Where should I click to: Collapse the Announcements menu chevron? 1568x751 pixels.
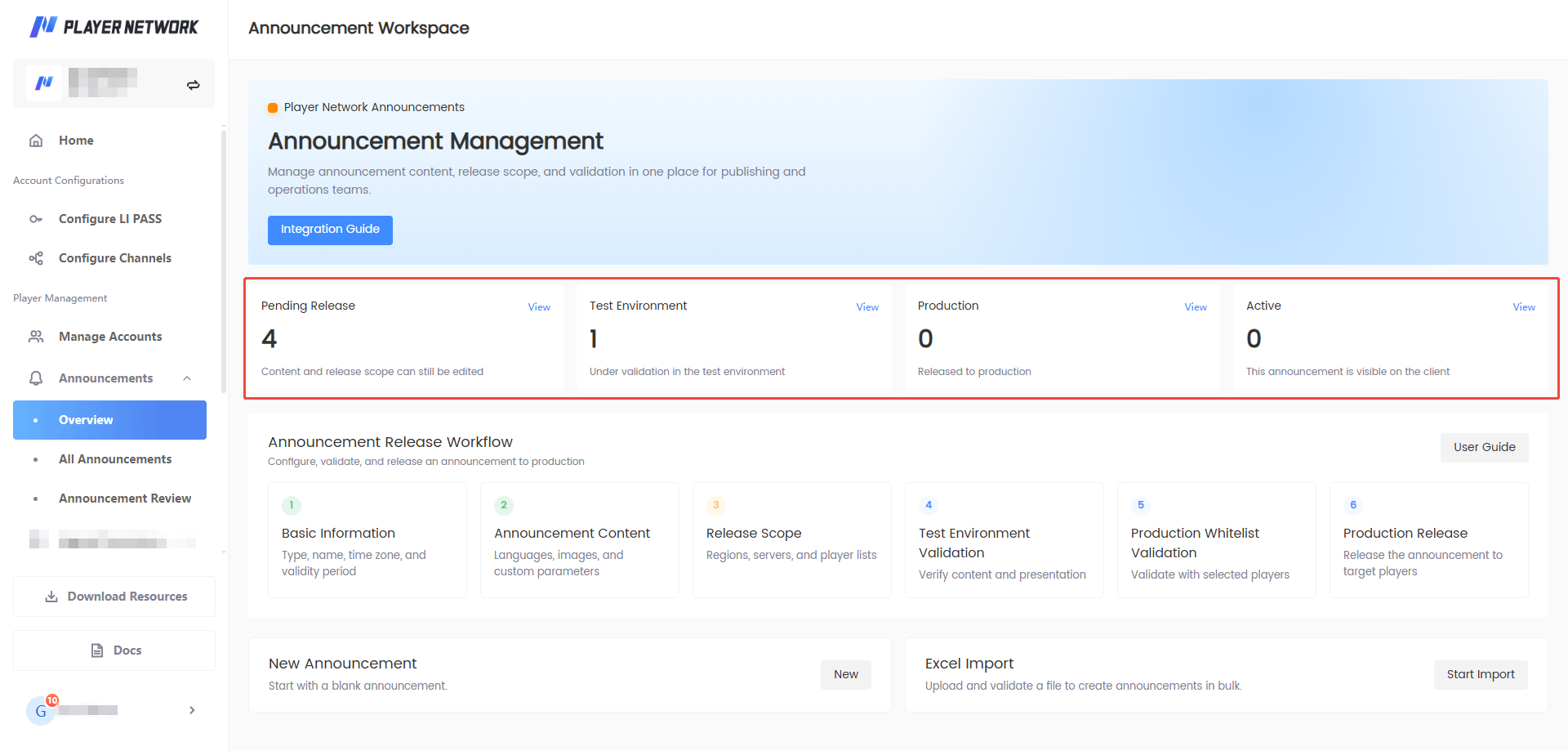(187, 378)
